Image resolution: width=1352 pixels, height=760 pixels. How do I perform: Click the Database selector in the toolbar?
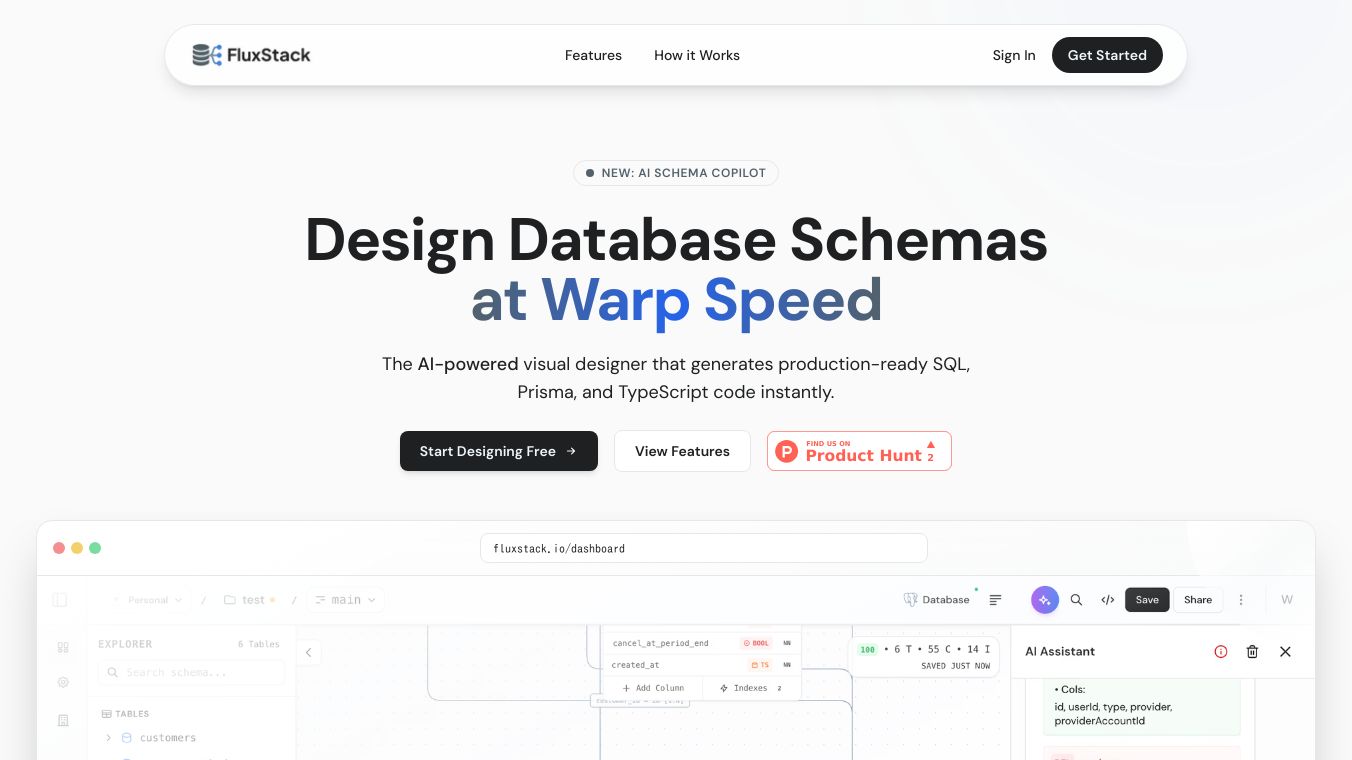tap(937, 600)
